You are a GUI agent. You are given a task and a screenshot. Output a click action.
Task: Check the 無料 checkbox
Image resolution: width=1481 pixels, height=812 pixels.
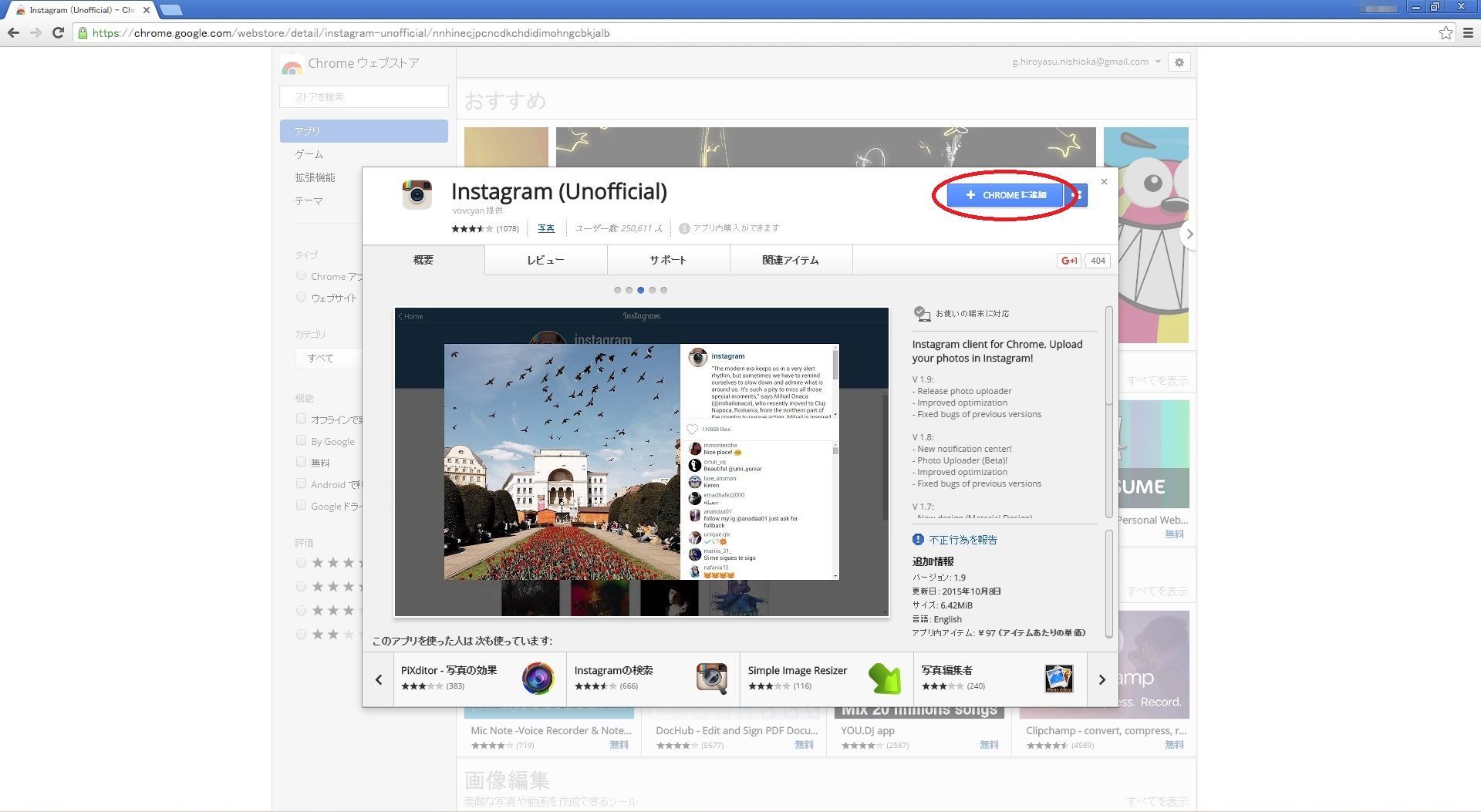click(x=301, y=462)
